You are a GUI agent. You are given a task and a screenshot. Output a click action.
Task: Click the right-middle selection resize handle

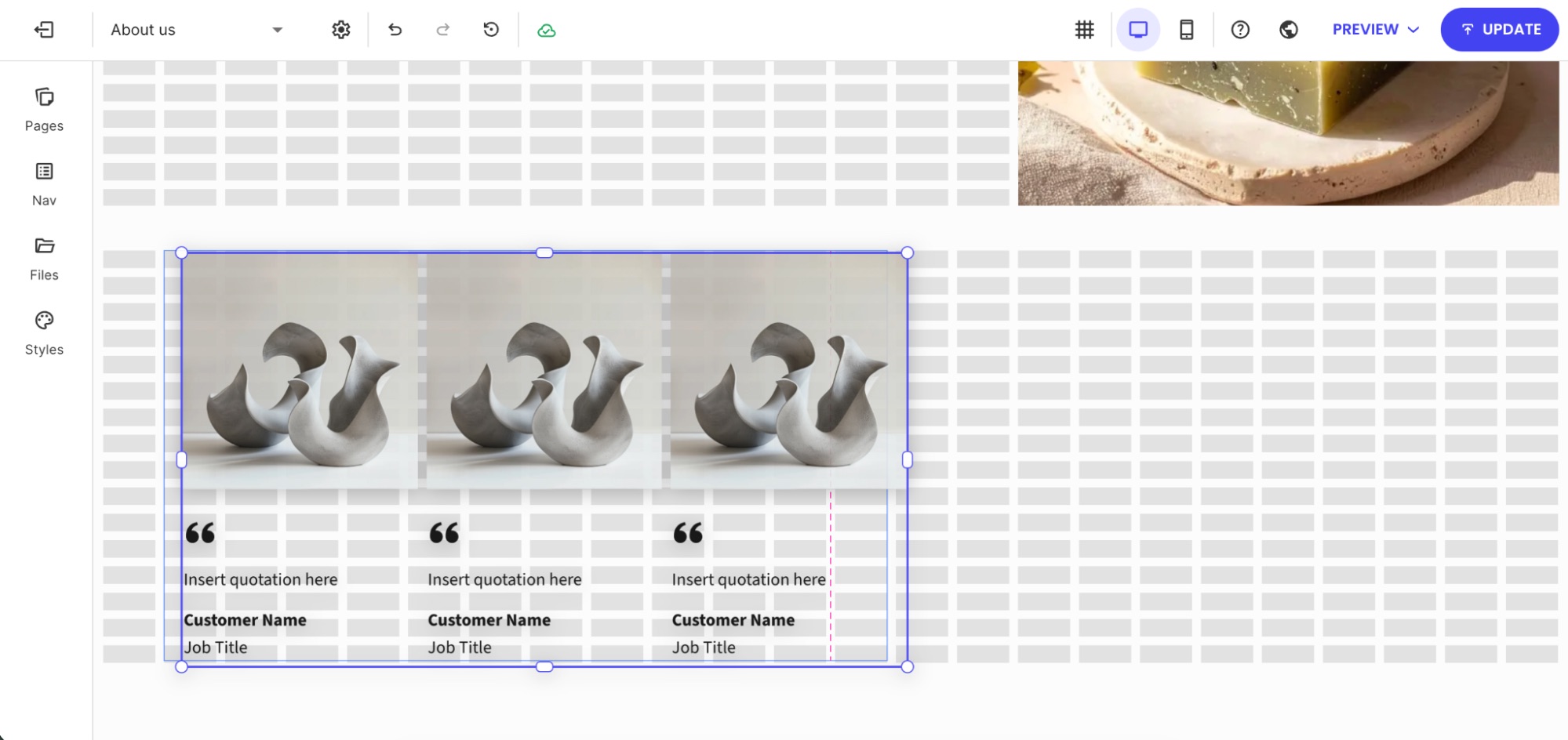908,460
